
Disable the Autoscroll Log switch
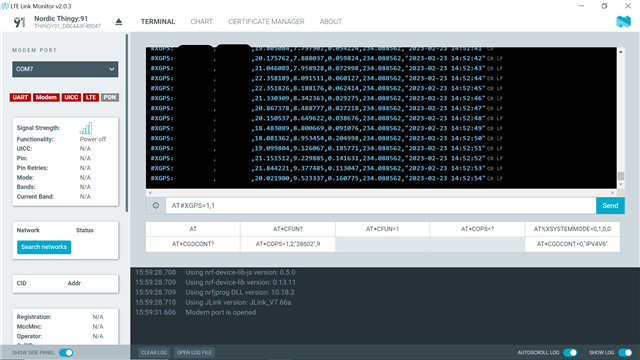(x=570, y=353)
